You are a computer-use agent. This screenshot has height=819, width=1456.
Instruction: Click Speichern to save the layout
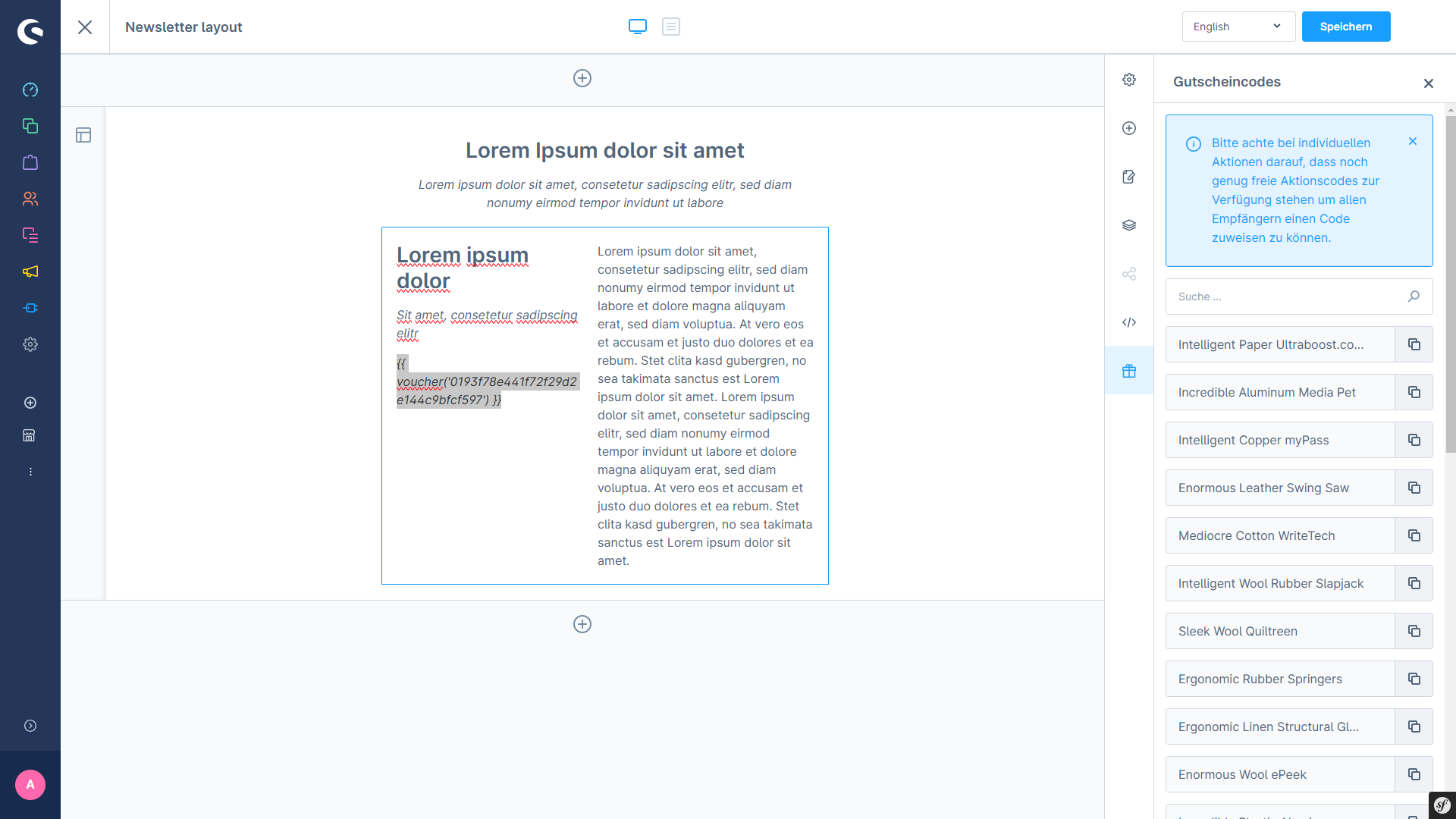[1345, 27]
